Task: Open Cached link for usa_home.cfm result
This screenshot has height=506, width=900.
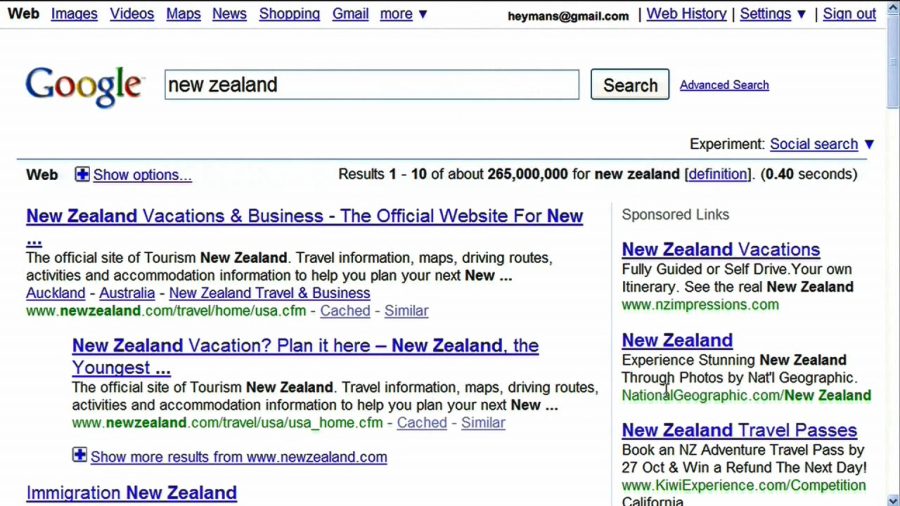Action: (422, 423)
